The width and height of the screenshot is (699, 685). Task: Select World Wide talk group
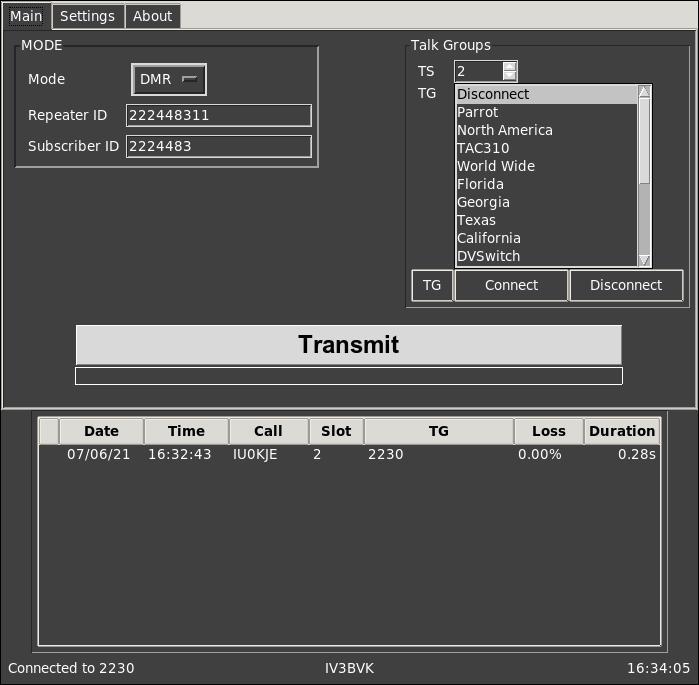pyautogui.click(x=547, y=166)
